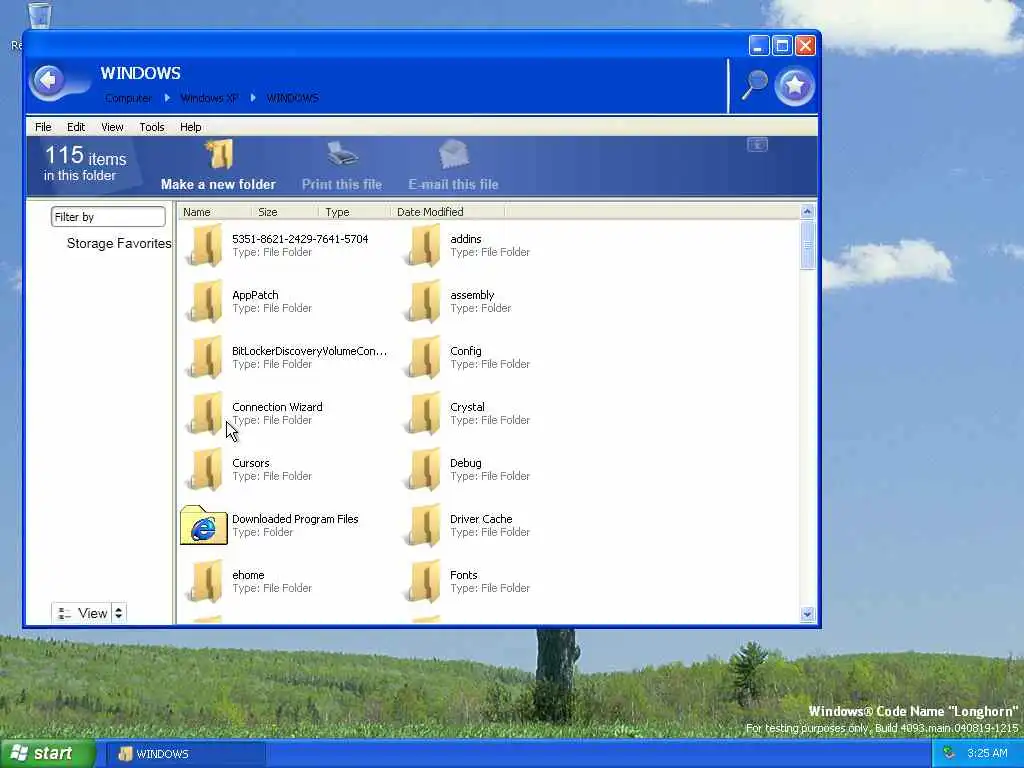Screen dimensions: 1024x768
Task: Click the scrollbar up arrow
Action: click(x=807, y=212)
